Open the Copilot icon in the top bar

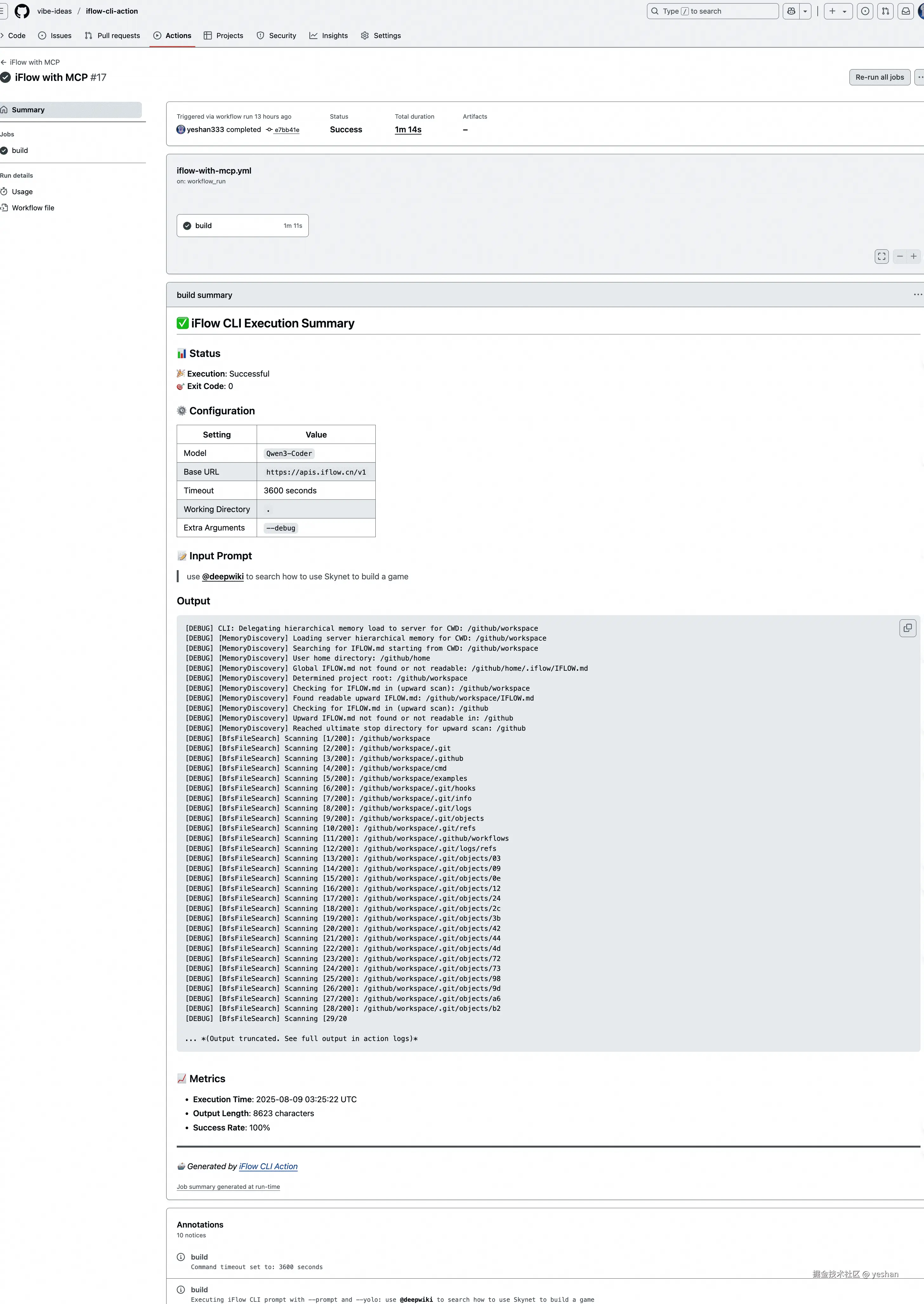[x=790, y=11]
